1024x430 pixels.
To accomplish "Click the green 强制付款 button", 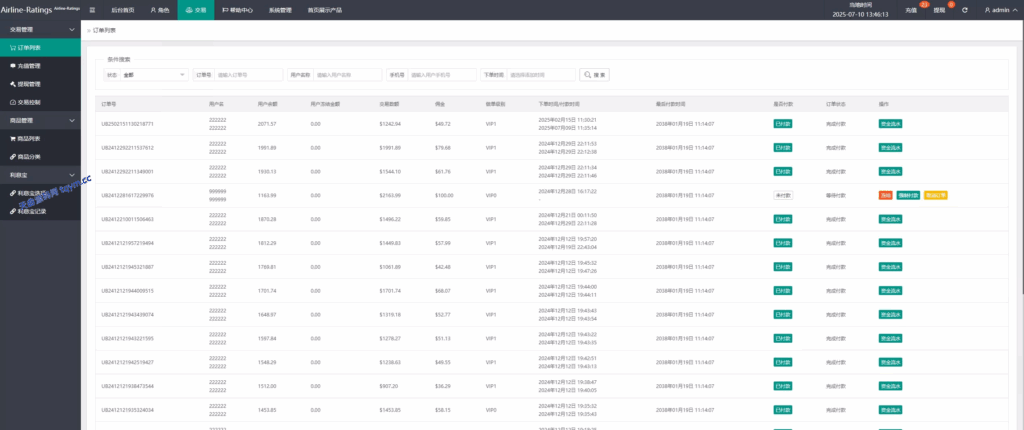I will pyautogui.click(x=908, y=195).
